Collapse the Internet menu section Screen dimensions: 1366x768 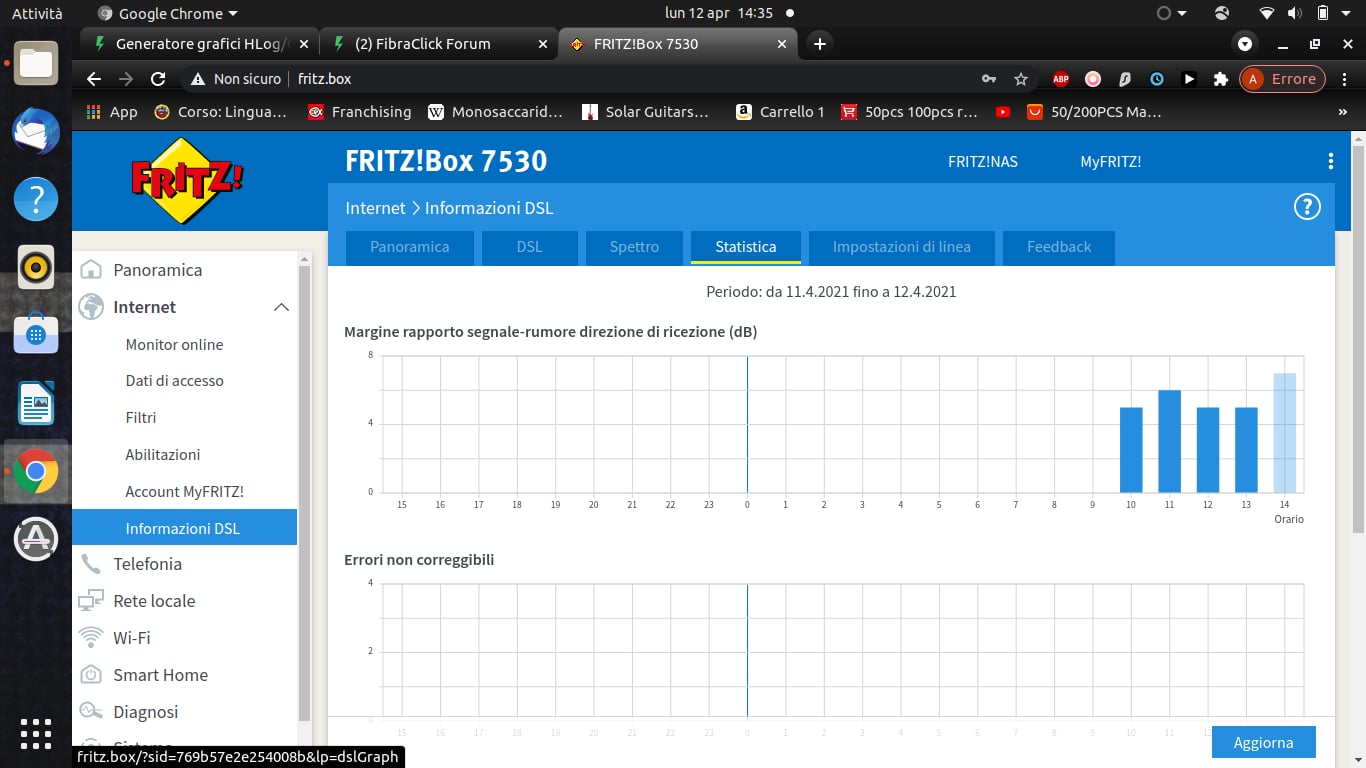(281, 307)
